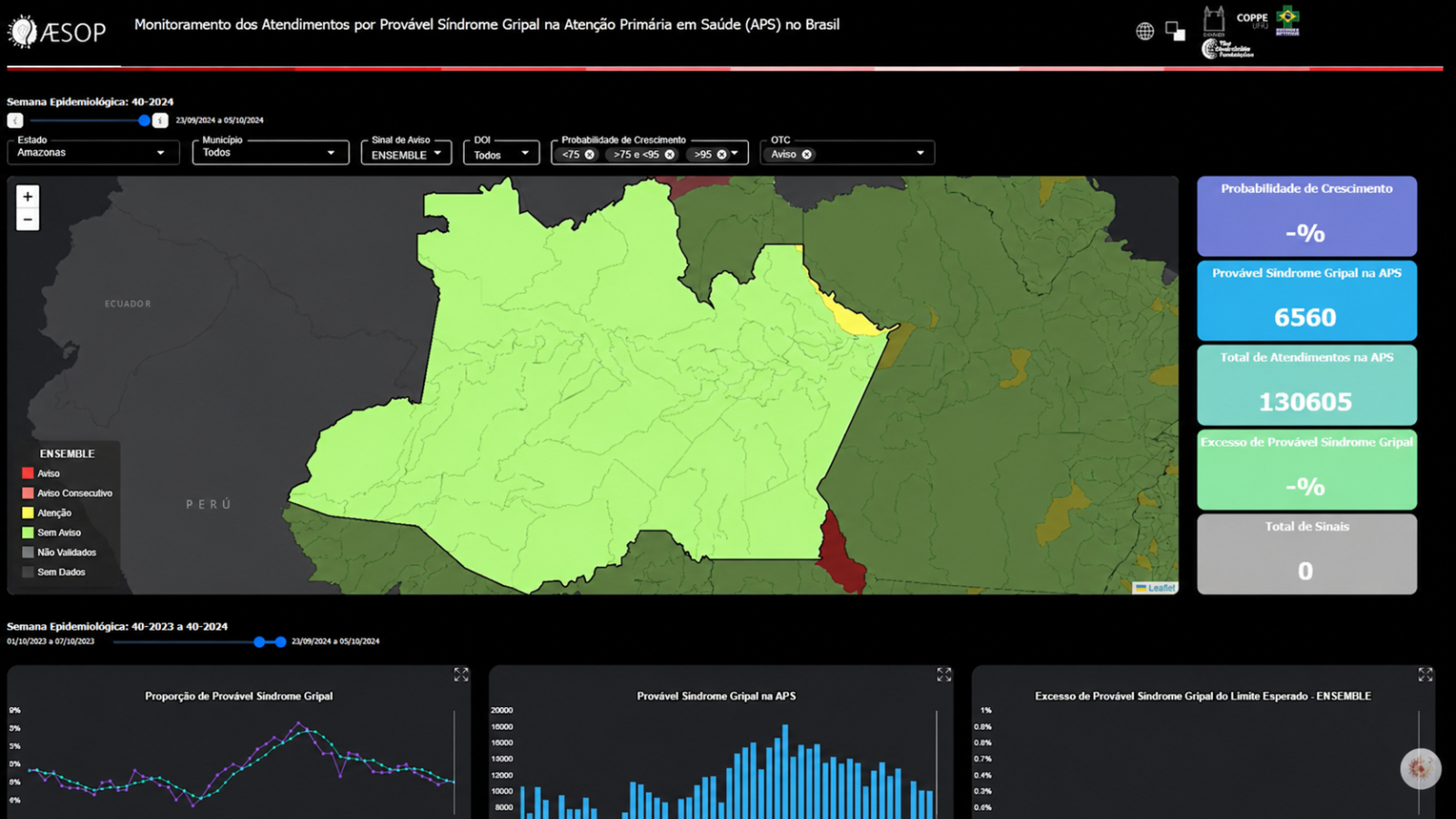Click the PERÚ map label
Viewport: 1456px width, 819px height.
(x=208, y=504)
